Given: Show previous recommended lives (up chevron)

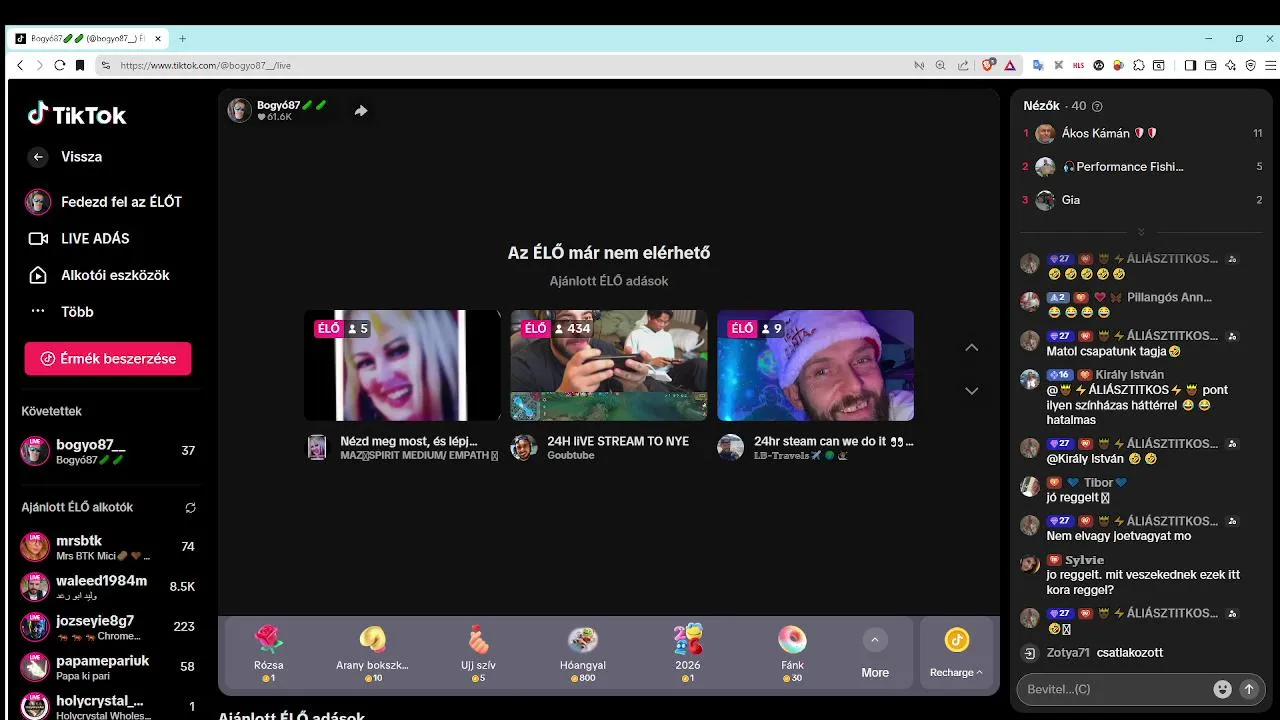Looking at the screenshot, I should coord(971,348).
